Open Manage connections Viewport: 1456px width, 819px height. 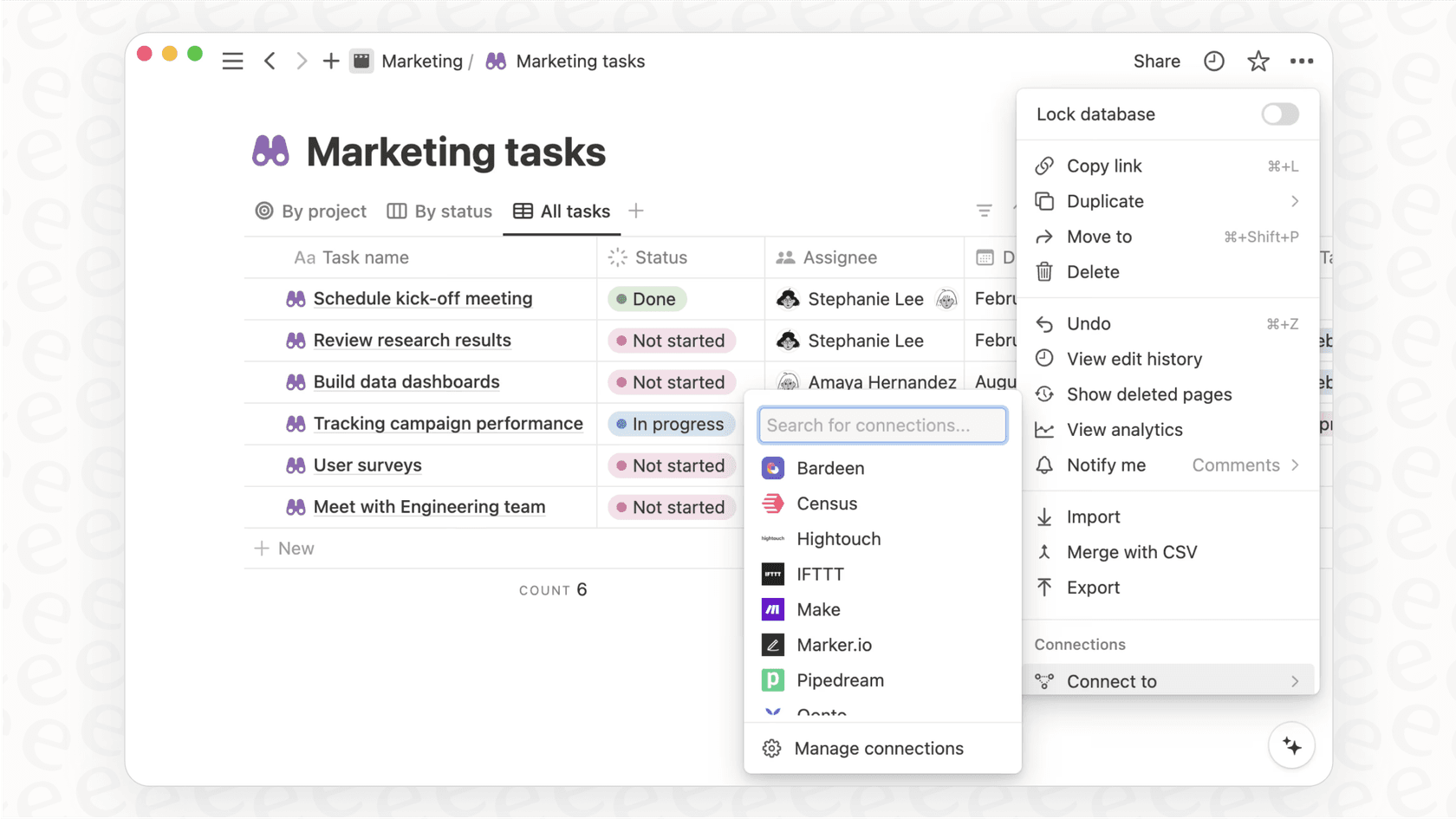point(880,748)
